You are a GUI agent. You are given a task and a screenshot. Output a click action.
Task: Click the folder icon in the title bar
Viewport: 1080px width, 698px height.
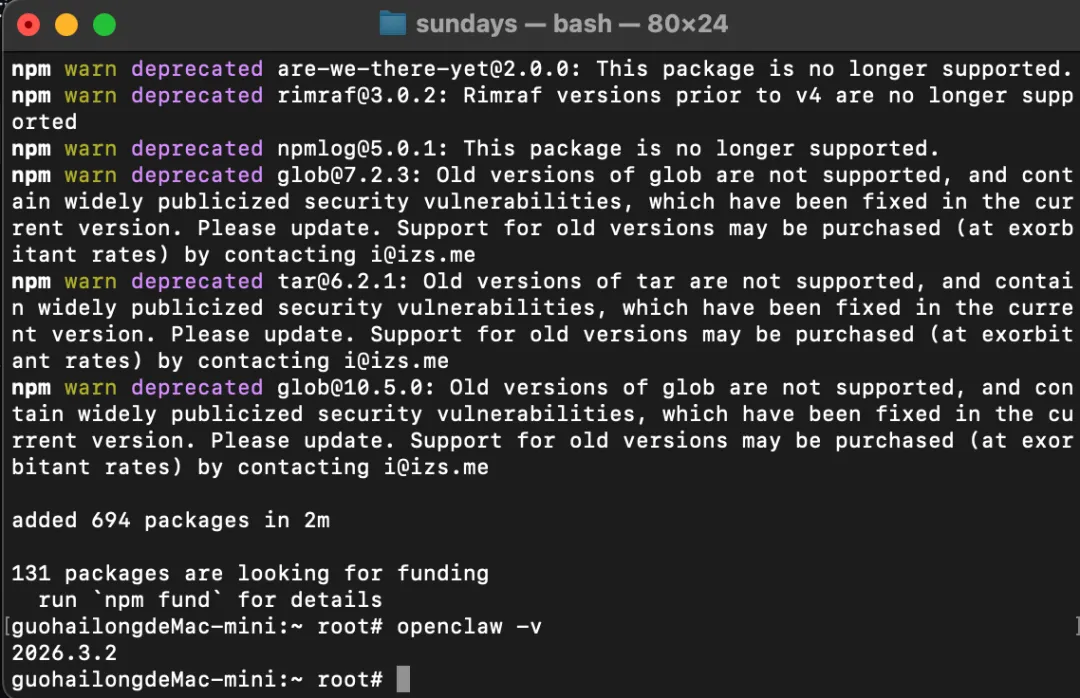pos(393,24)
